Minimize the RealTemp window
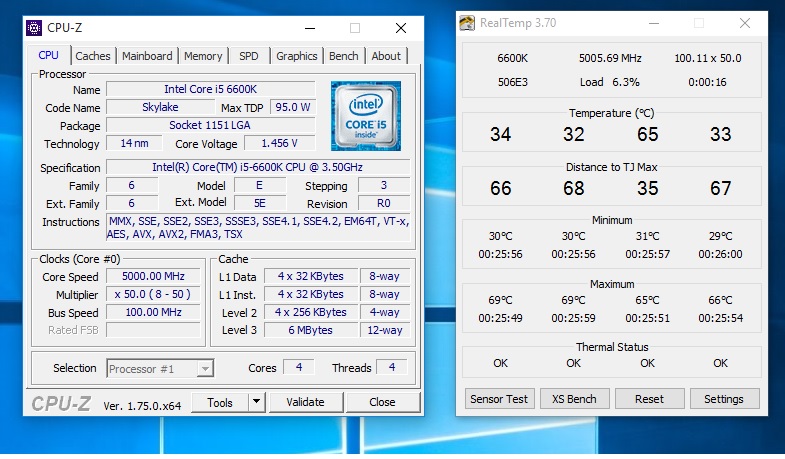 click(653, 24)
